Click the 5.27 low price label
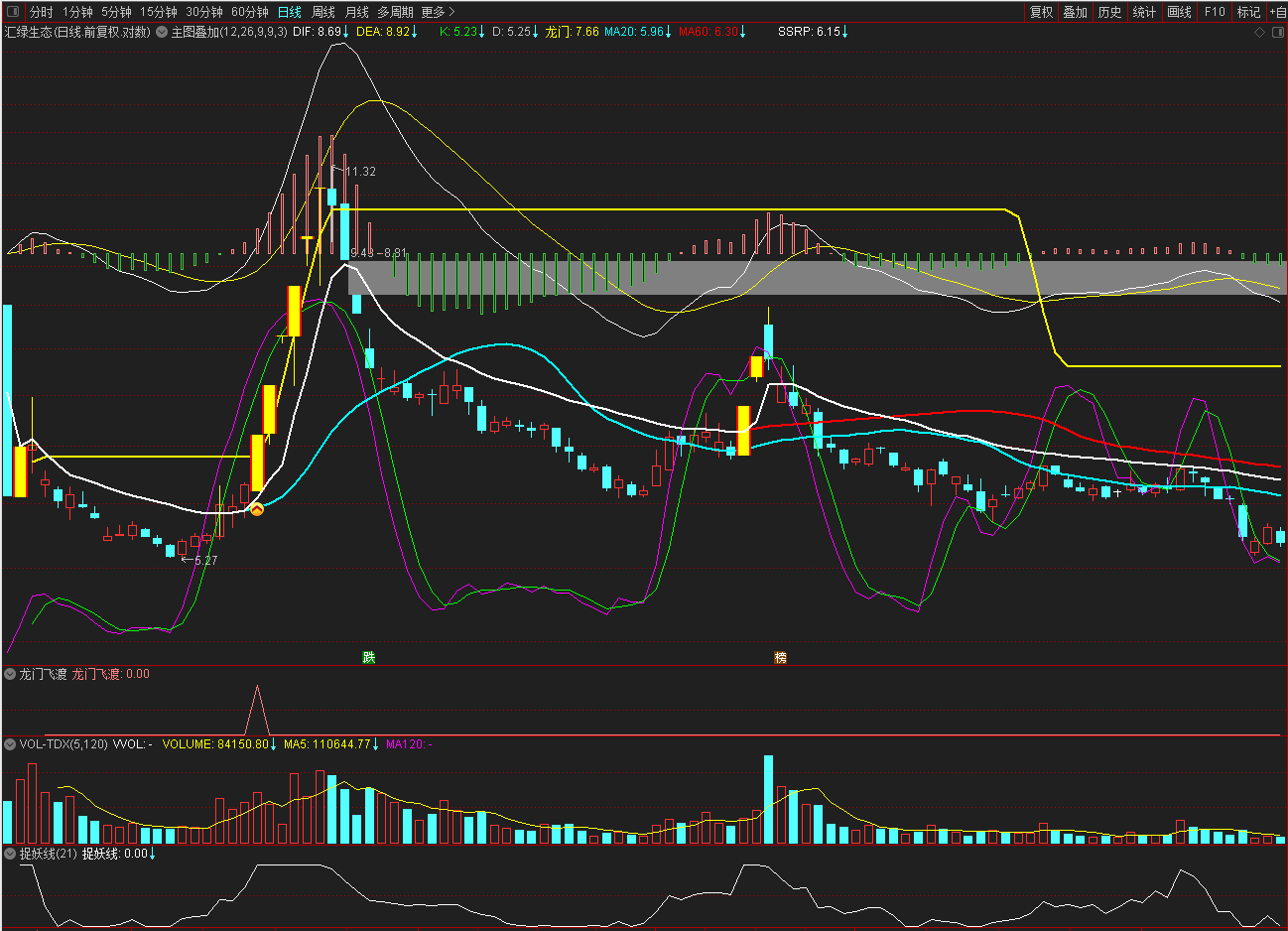 coord(205,561)
